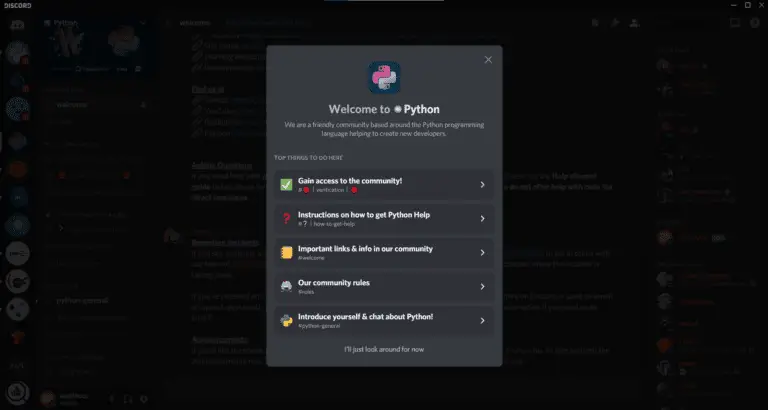Toggle the member list icon in header
The height and width of the screenshot is (410, 768).
point(634,21)
